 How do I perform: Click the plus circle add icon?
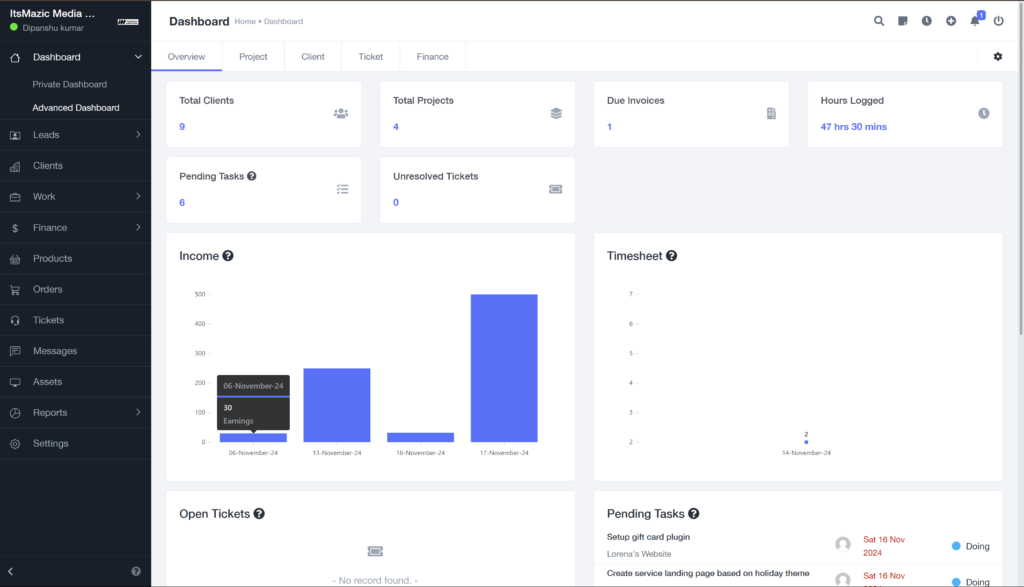pos(951,21)
